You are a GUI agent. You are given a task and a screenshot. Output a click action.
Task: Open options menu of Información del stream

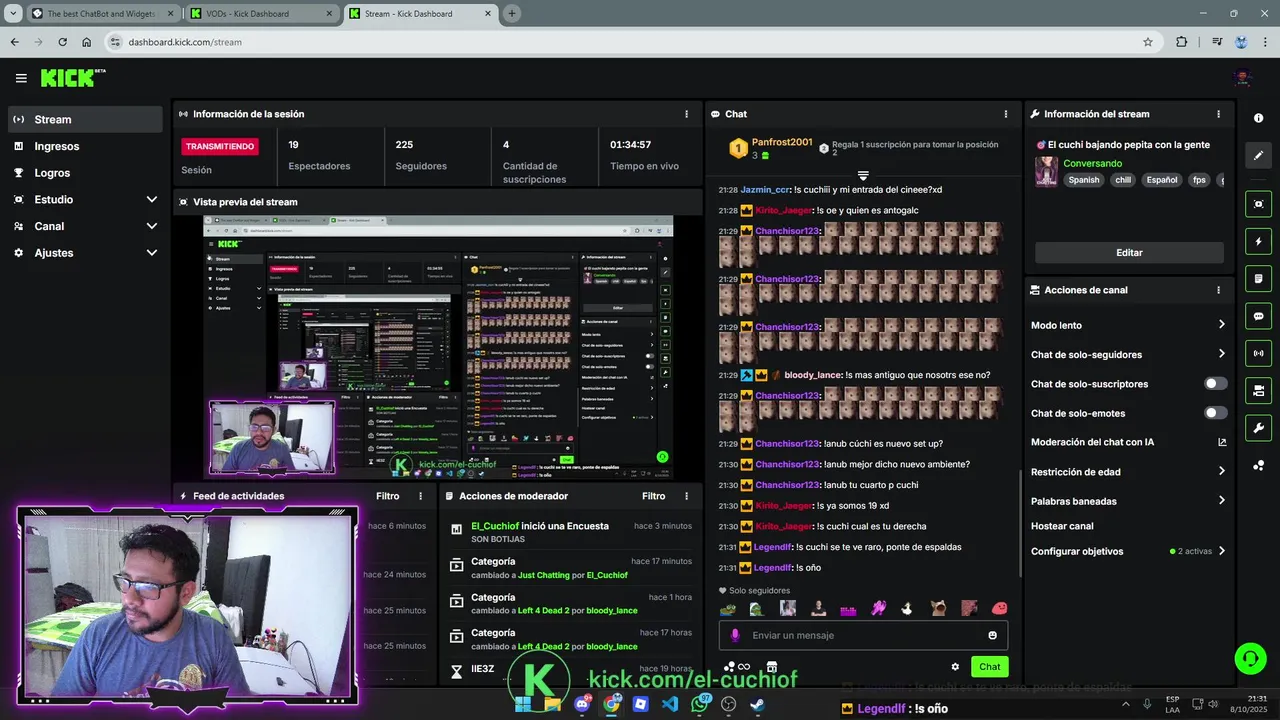click(1218, 114)
